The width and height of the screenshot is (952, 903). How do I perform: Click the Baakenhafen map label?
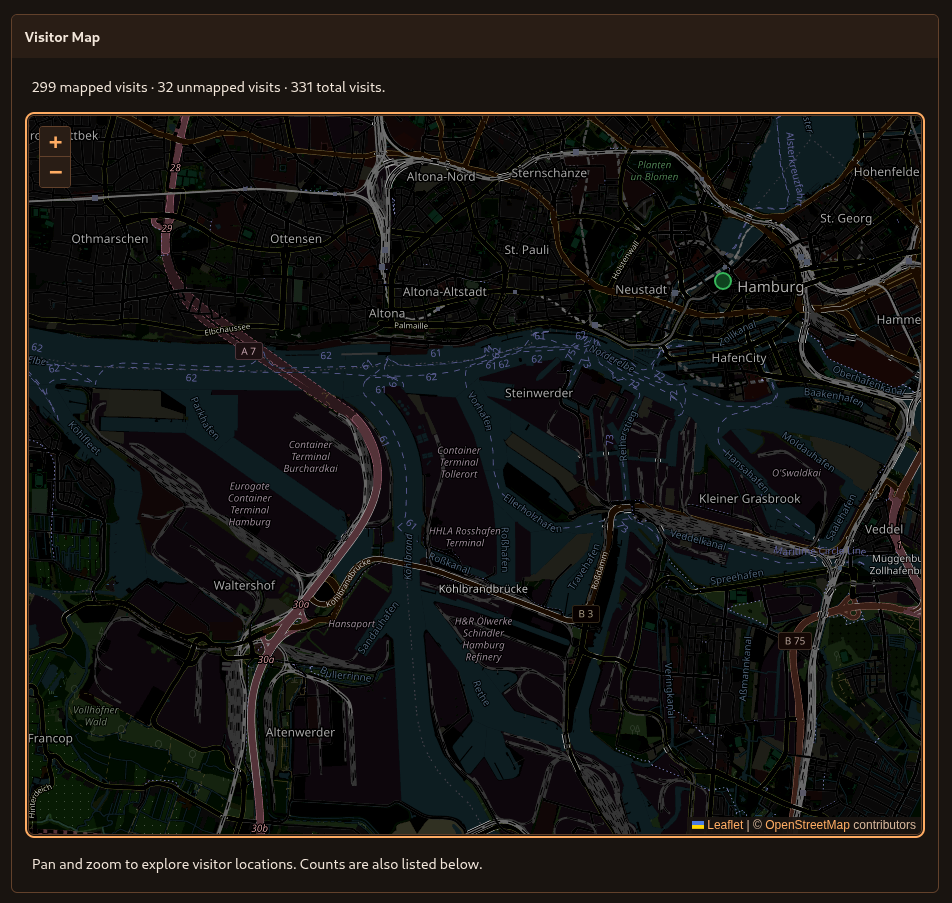coord(834,397)
